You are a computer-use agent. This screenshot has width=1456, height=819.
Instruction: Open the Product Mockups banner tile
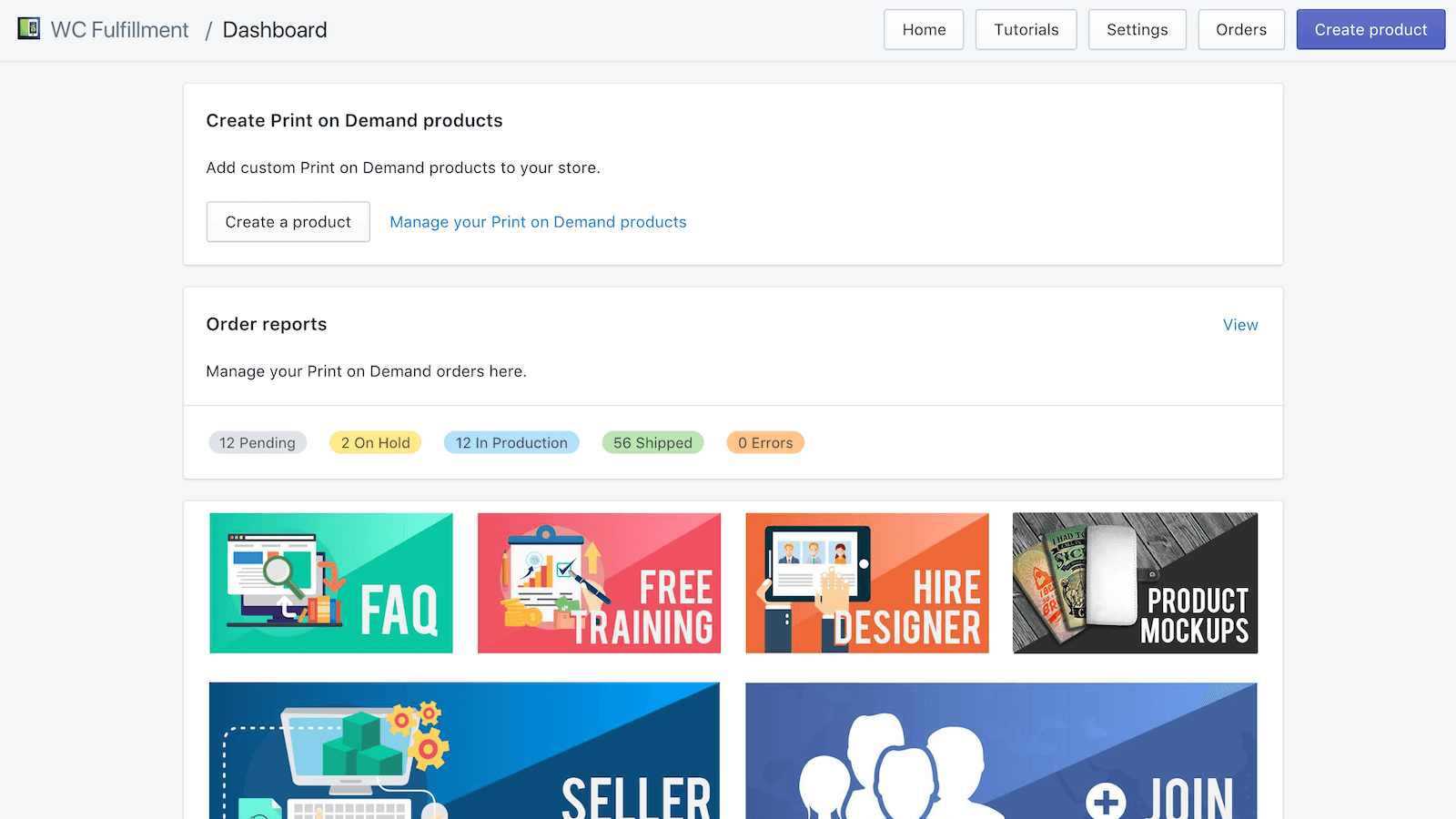(1135, 583)
